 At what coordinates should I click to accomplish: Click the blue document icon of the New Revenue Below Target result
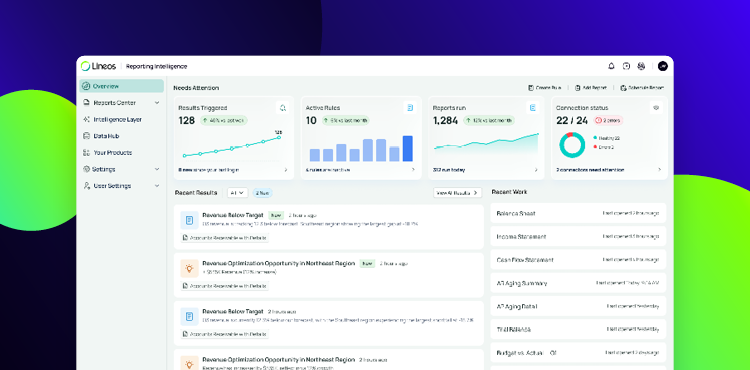pos(189,220)
